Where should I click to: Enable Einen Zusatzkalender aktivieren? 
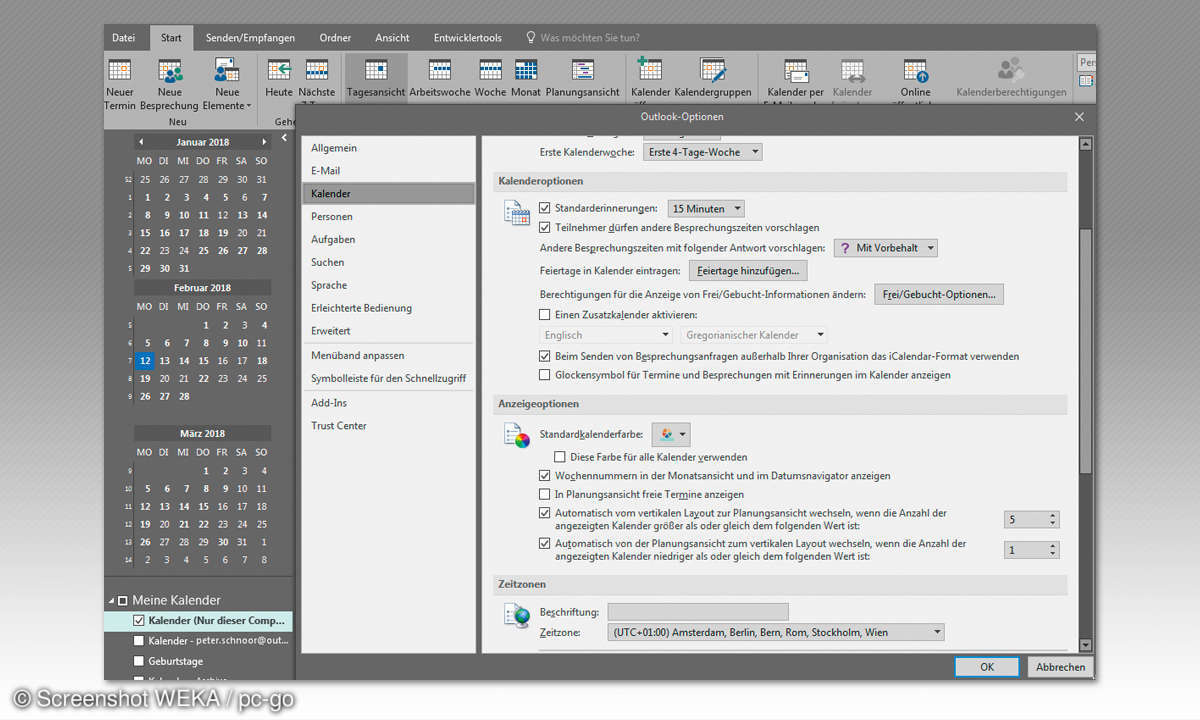point(545,314)
